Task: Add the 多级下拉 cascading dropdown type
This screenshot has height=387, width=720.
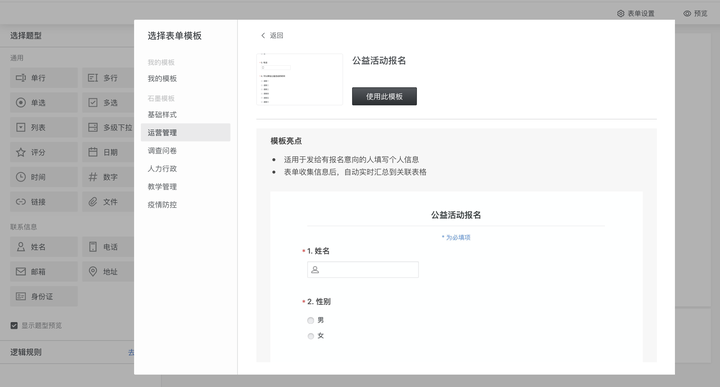Action: coord(108,128)
